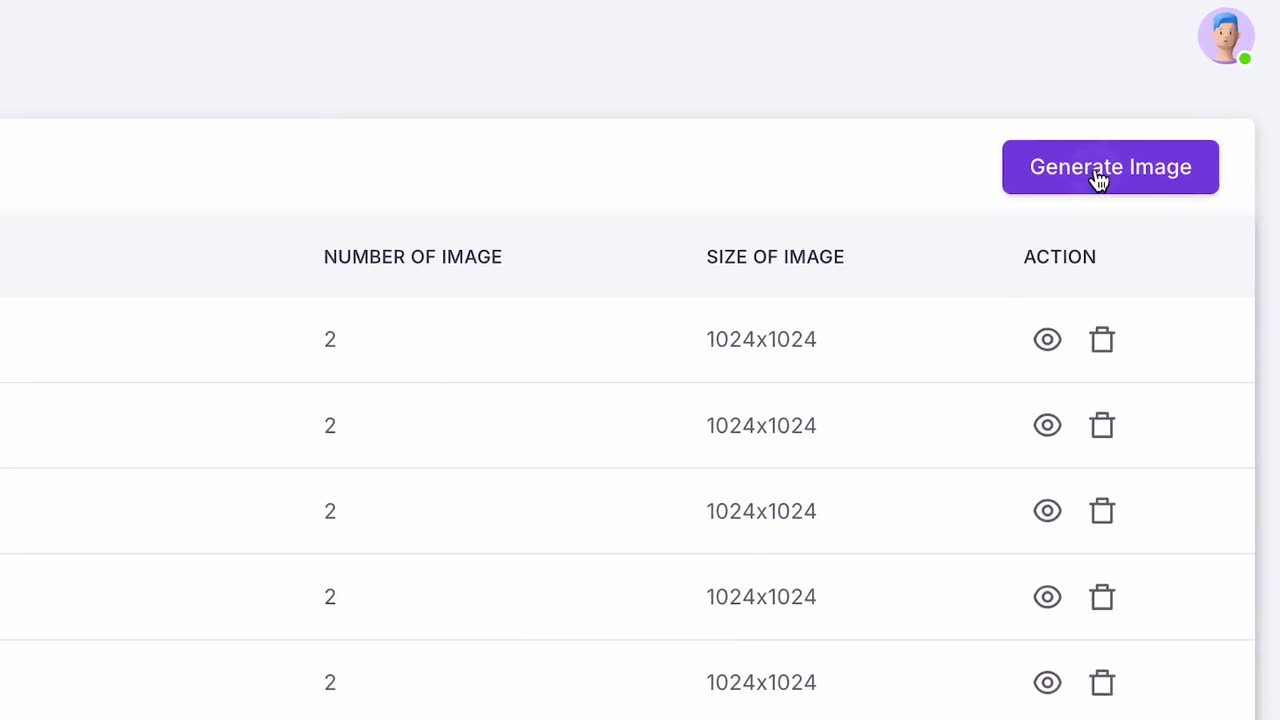Select the 1024x1024 size in the third row
The height and width of the screenshot is (720, 1280).
(762, 511)
